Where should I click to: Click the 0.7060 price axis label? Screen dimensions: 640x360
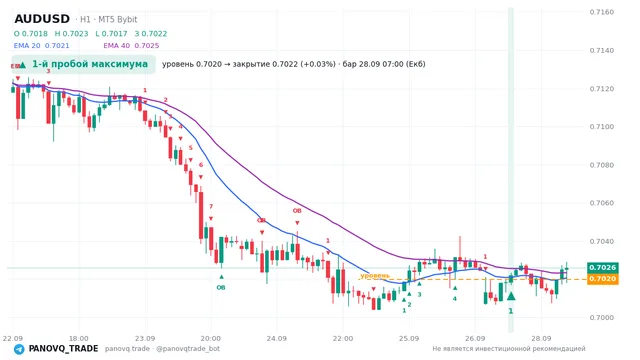(602, 203)
